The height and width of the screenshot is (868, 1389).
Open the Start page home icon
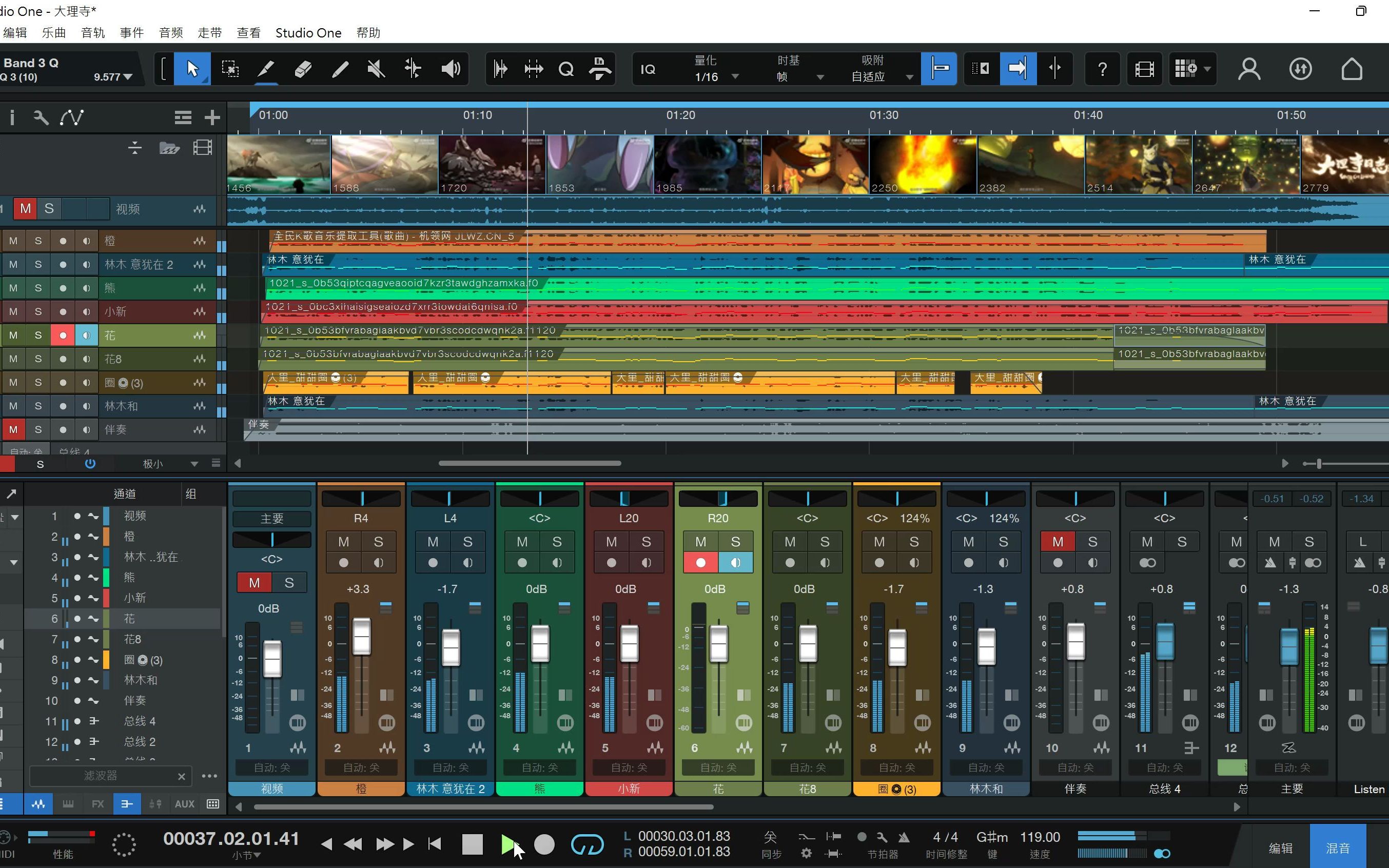(x=1352, y=69)
